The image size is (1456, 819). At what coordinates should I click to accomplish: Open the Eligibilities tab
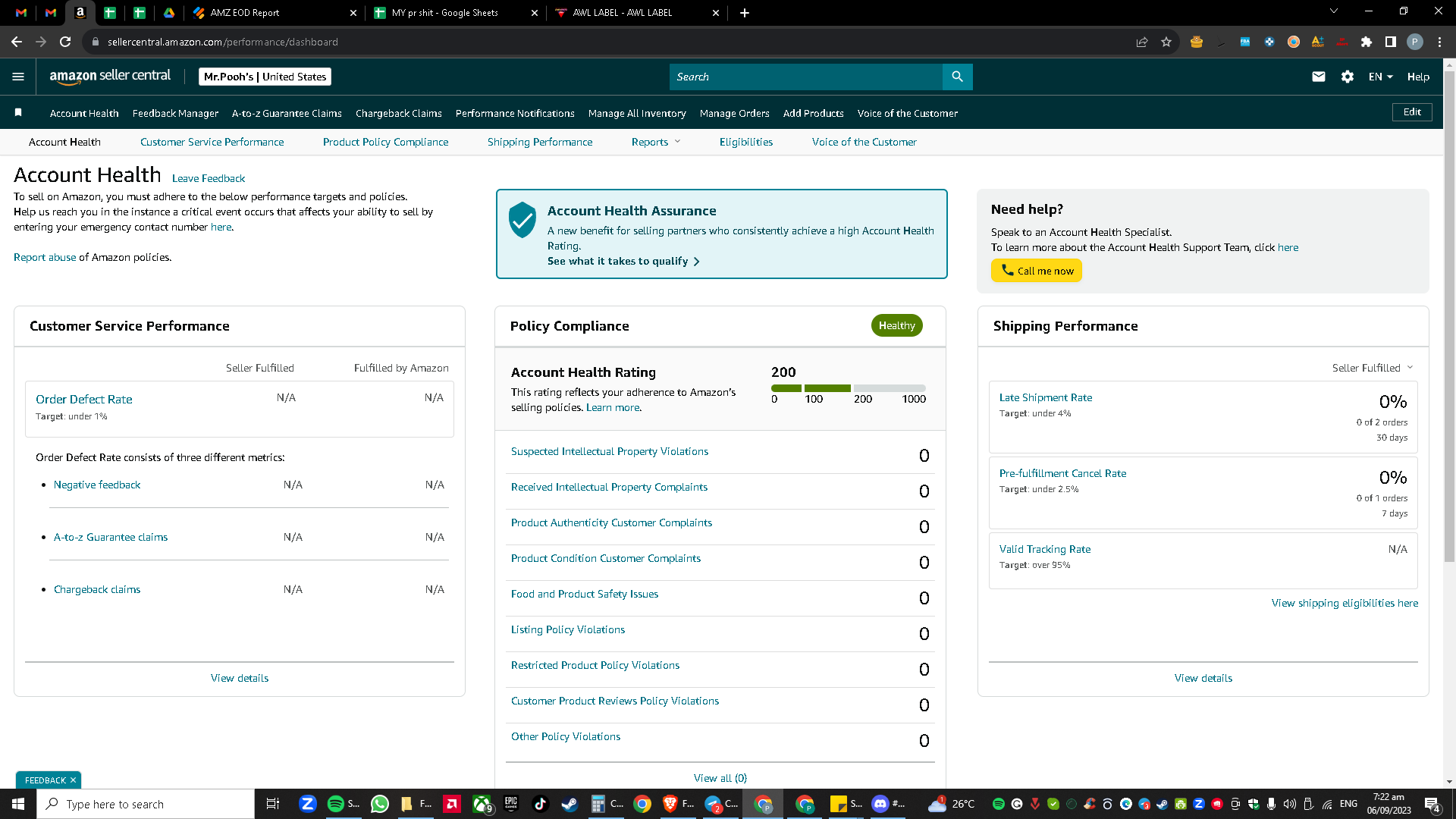[x=746, y=142]
